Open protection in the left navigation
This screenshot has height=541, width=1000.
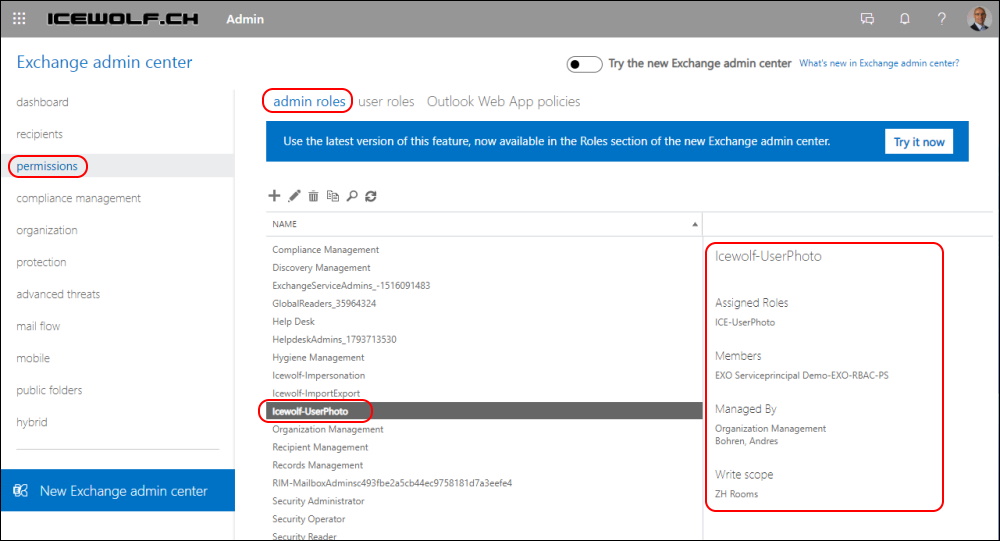[x=41, y=262]
